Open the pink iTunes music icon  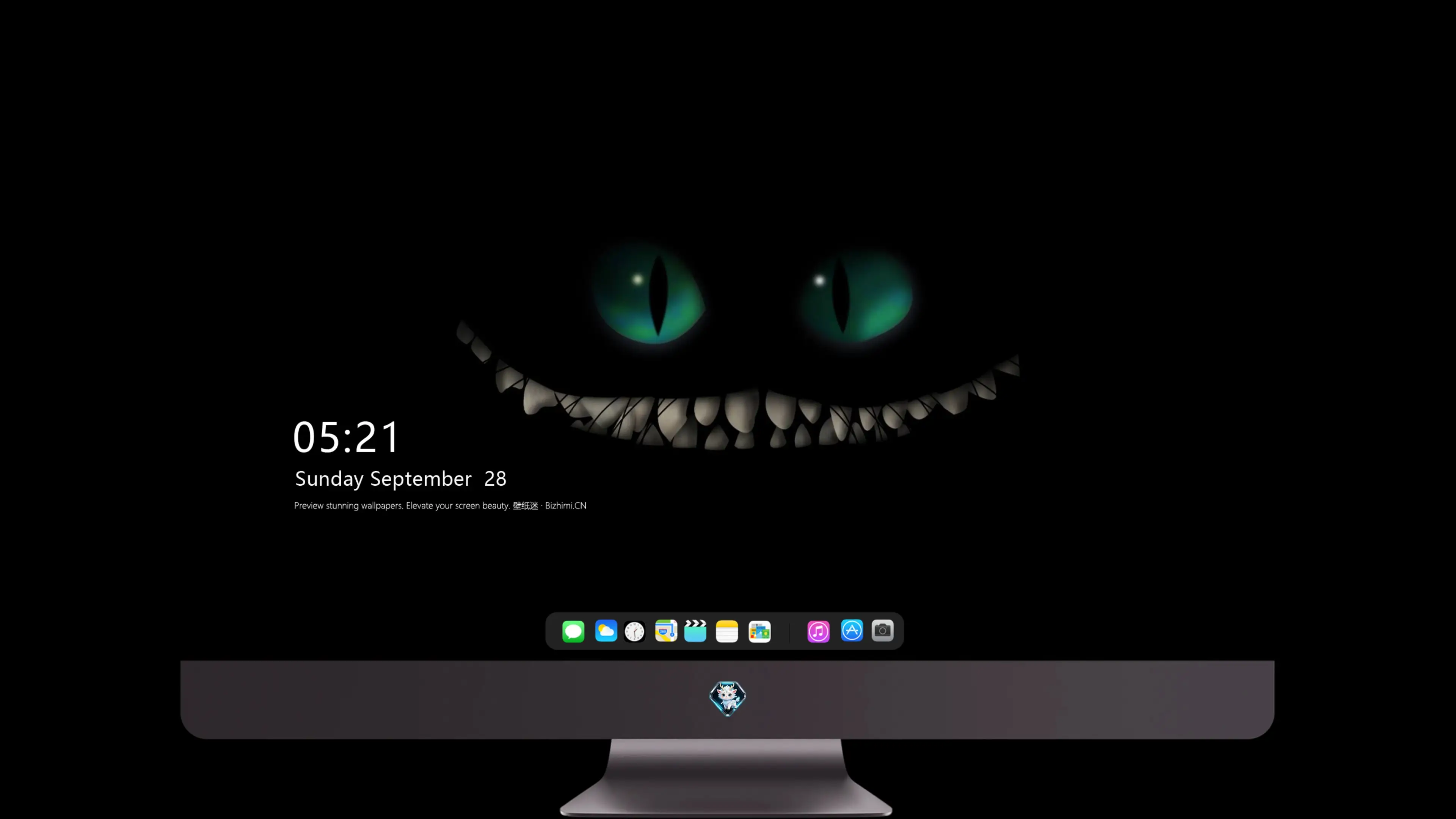819,631
